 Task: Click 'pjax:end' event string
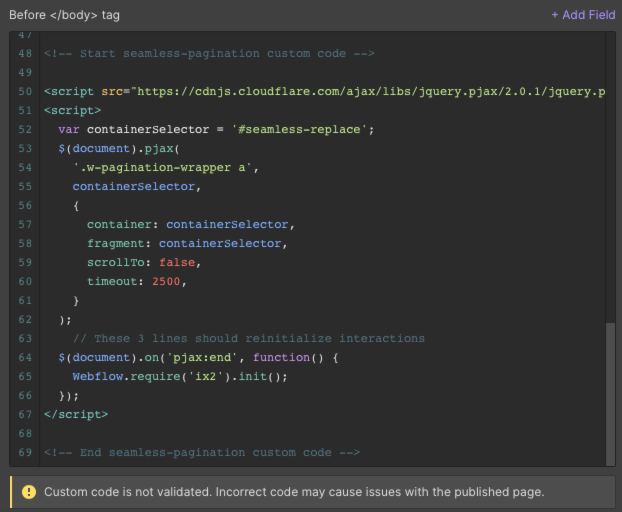(x=202, y=358)
